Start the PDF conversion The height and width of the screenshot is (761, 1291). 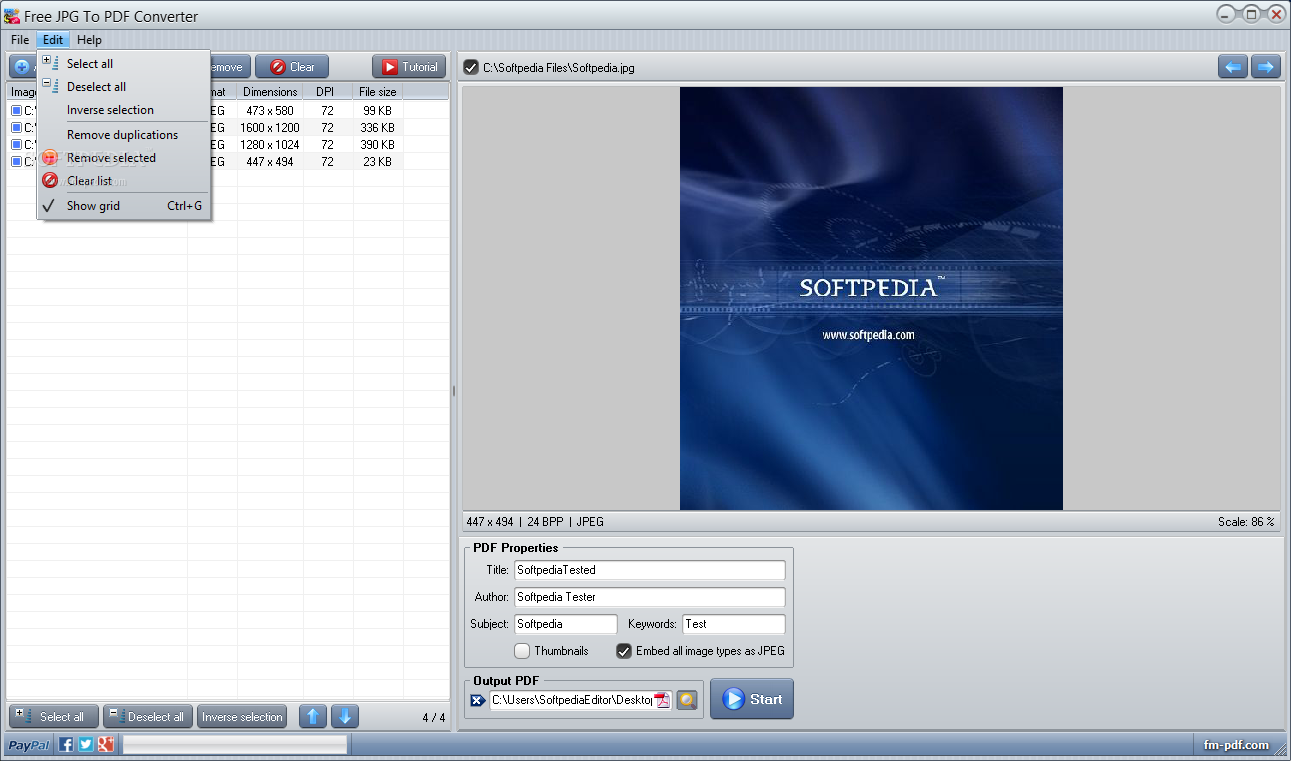coord(752,699)
